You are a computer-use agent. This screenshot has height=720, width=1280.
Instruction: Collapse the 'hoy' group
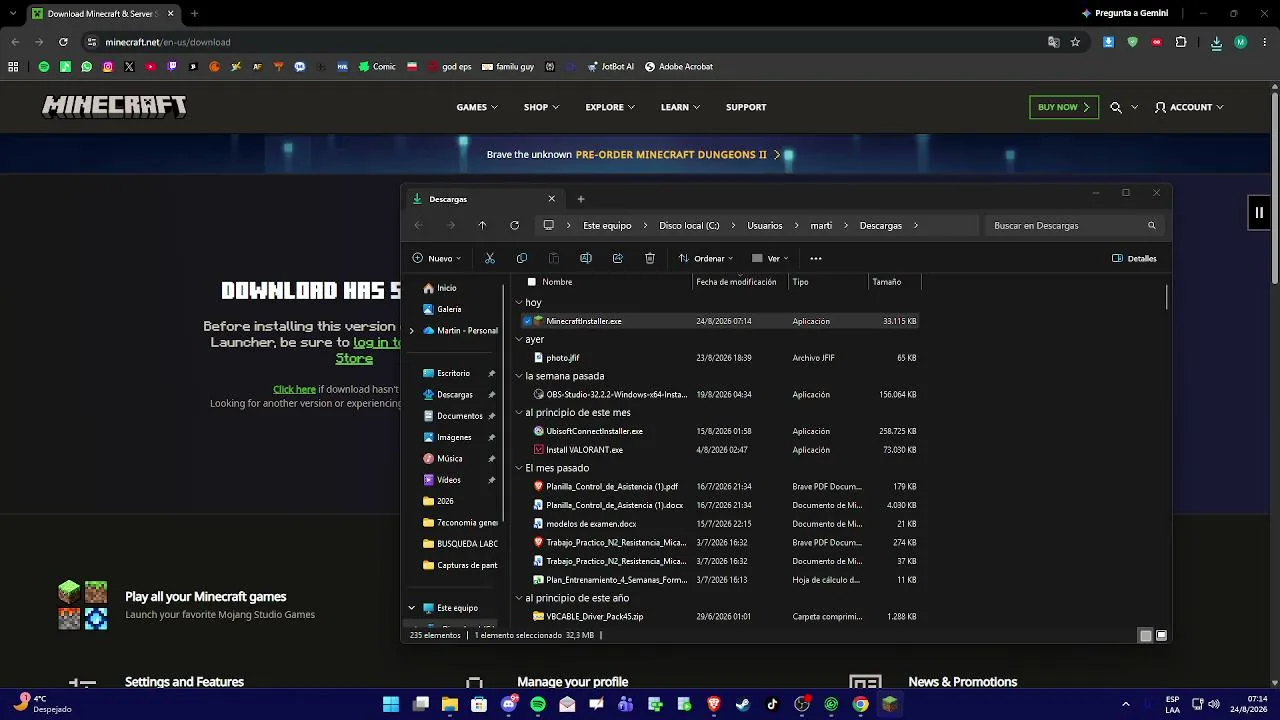pos(519,302)
